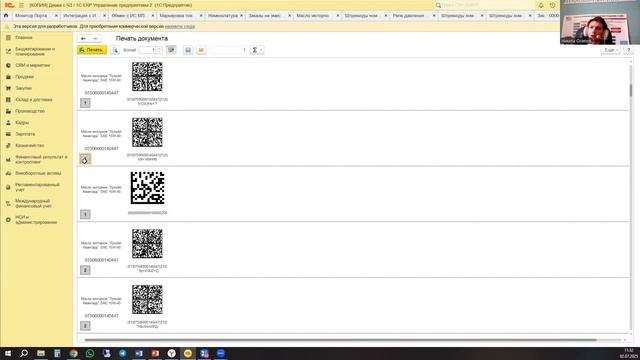Open Склад и доставка sidebar section
The width and height of the screenshot is (640, 360).
coord(33,100)
